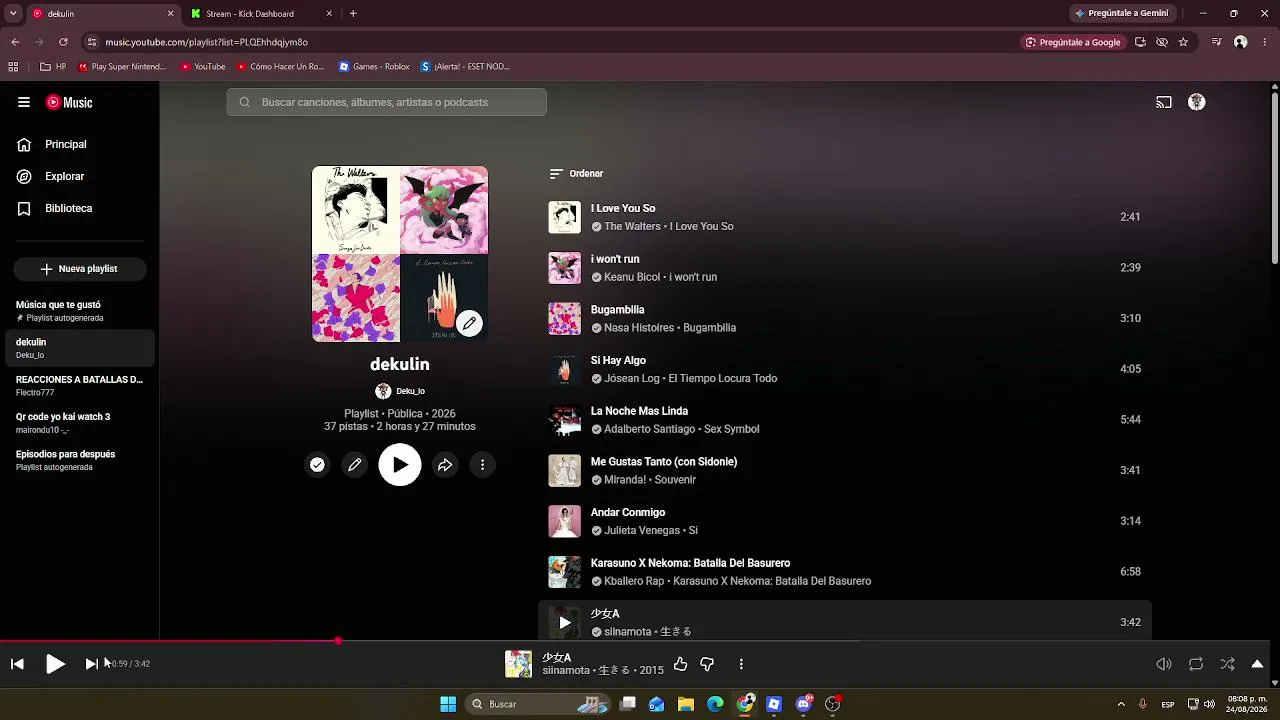The width and height of the screenshot is (1280, 720).
Task: Open a new browser tab
Action: pos(353,14)
